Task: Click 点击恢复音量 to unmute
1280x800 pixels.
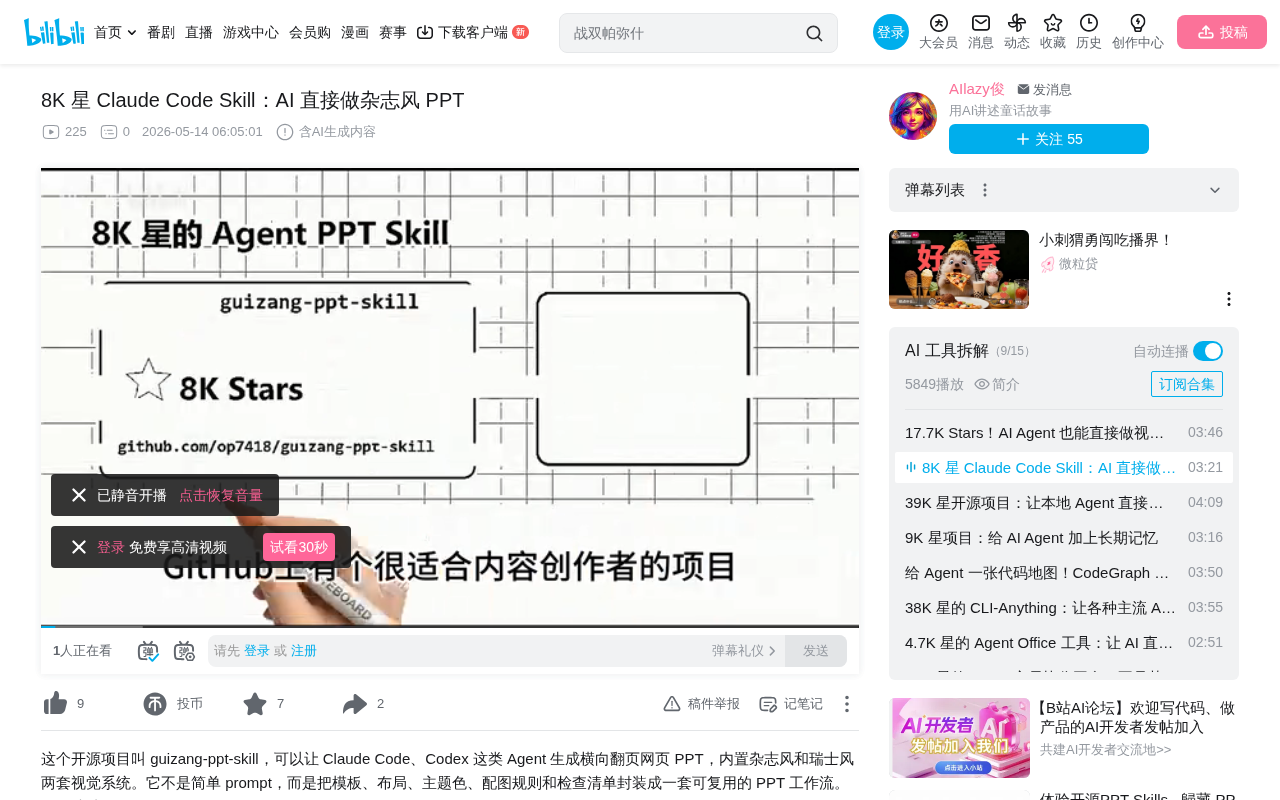Action: pyautogui.click(x=221, y=495)
